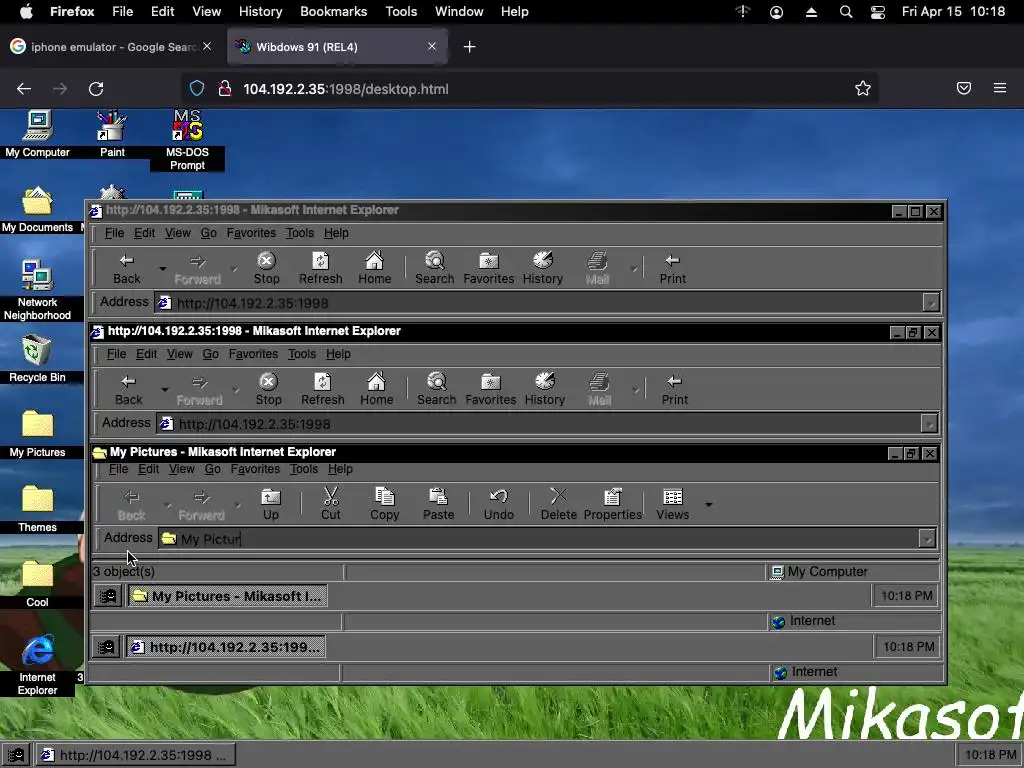
Task: Click Delete in My Pictures window
Action: point(558,504)
